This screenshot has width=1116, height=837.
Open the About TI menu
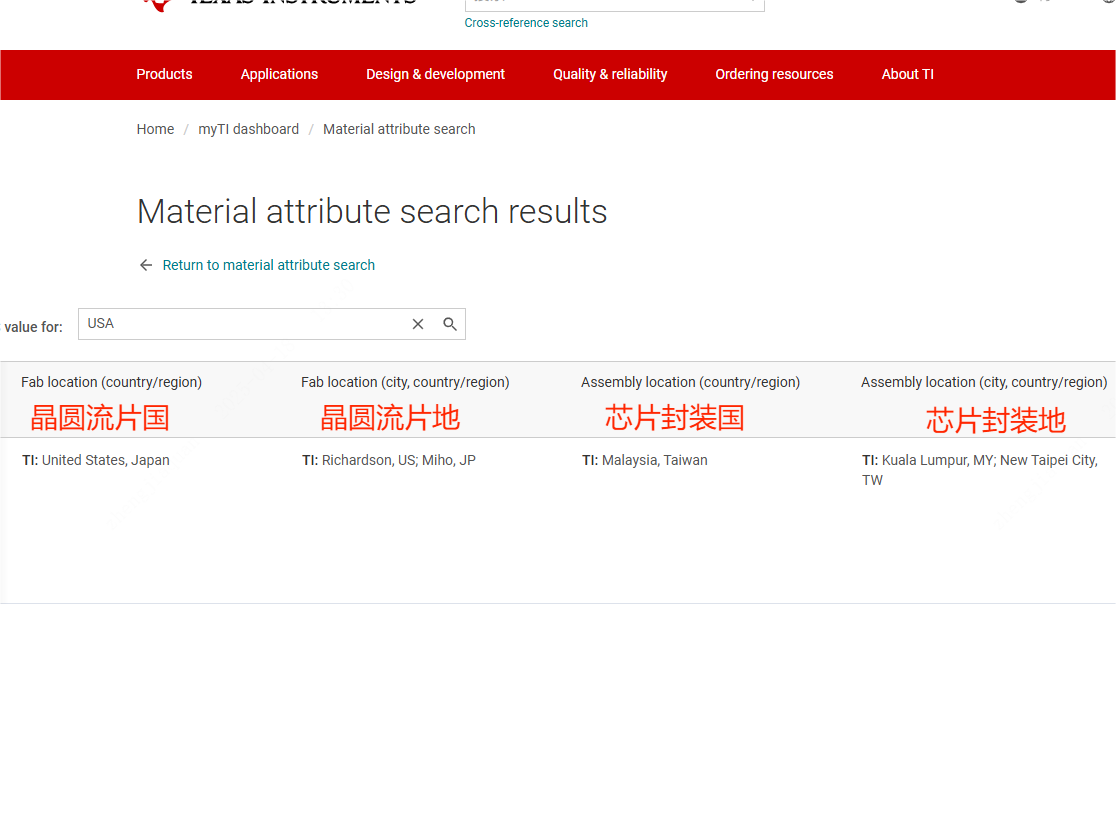[907, 74]
